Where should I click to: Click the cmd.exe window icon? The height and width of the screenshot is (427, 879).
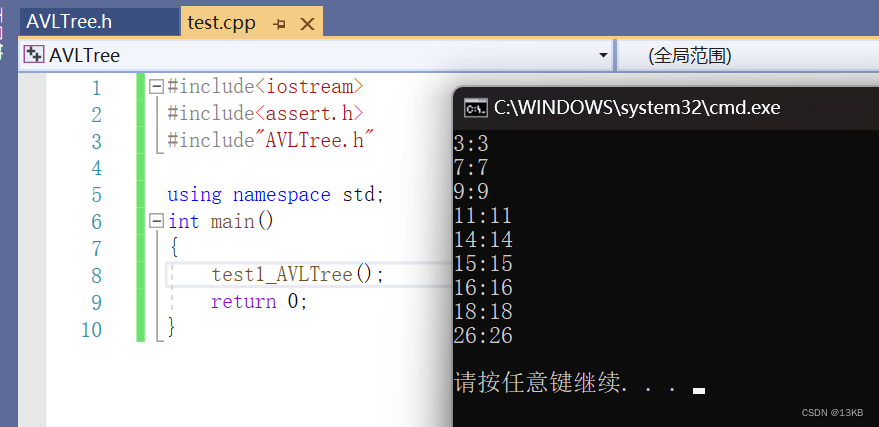475,107
